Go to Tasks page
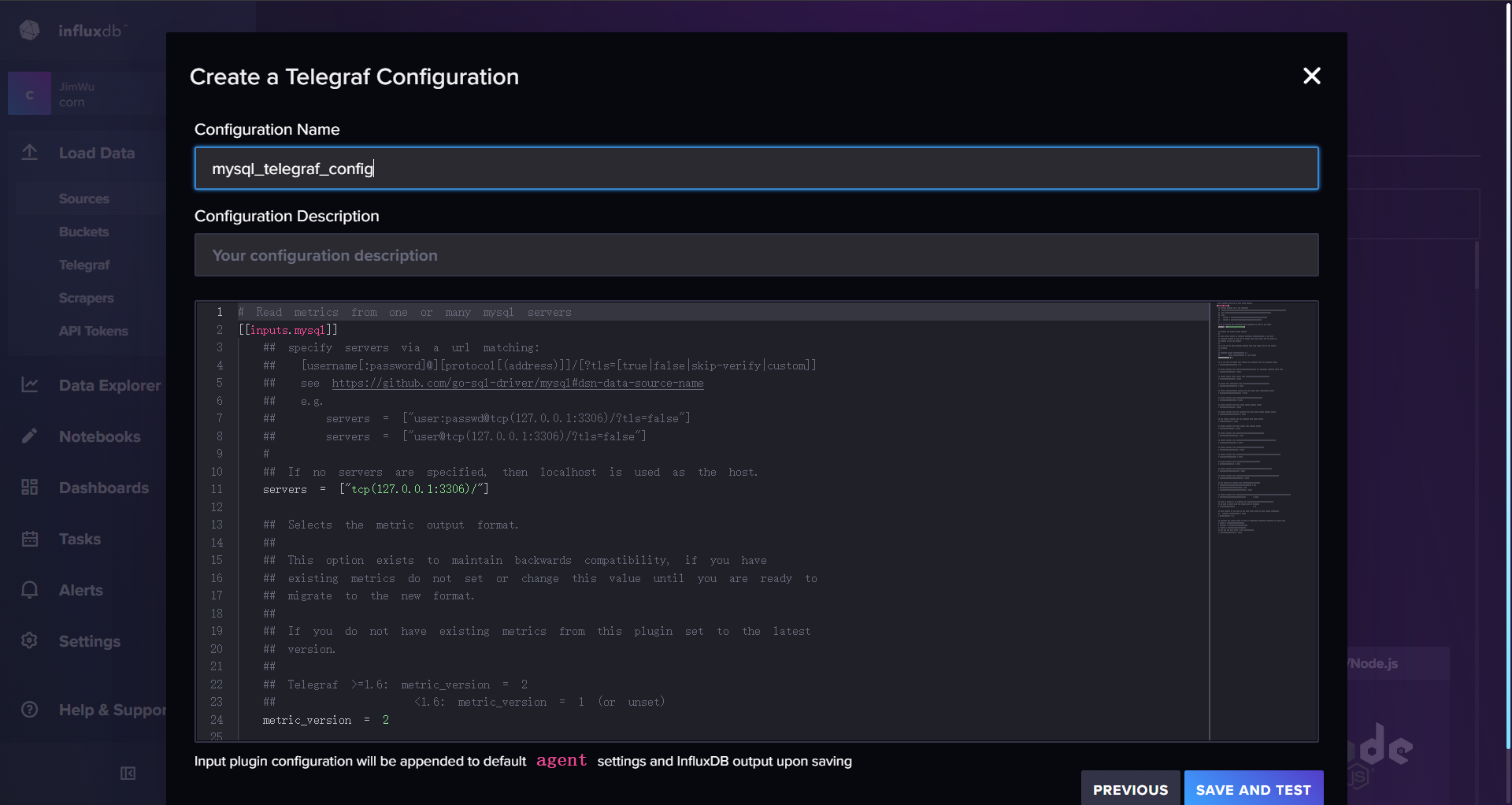Image resolution: width=1512 pixels, height=805 pixels. (80, 539)
